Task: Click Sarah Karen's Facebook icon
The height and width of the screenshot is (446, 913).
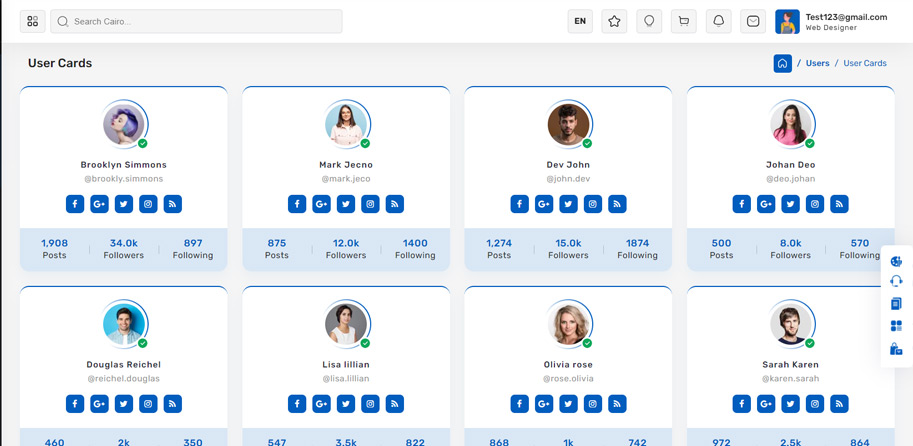Action: (x=741, y=403)
